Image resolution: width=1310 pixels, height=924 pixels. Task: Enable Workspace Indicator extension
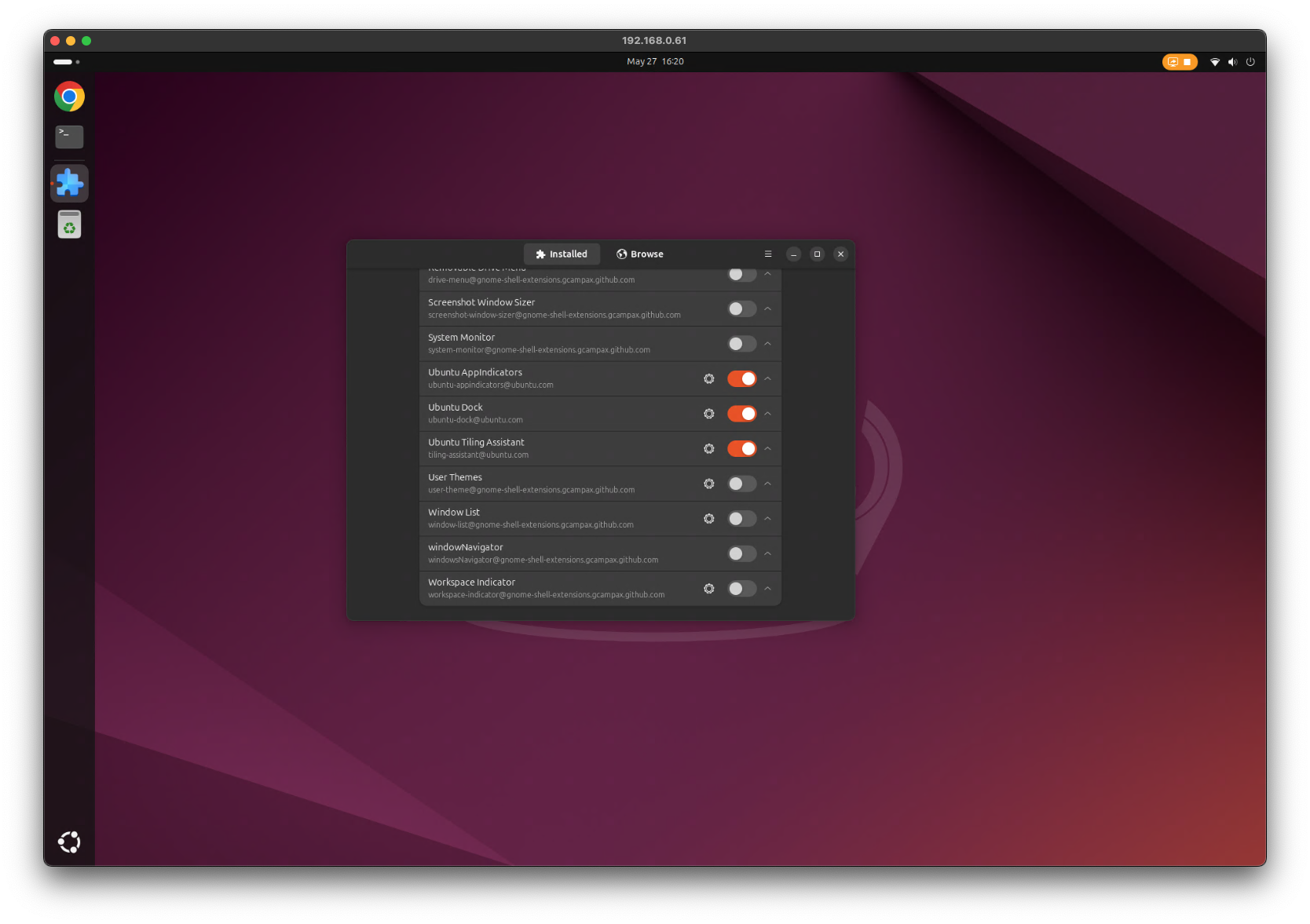[741, 589]
